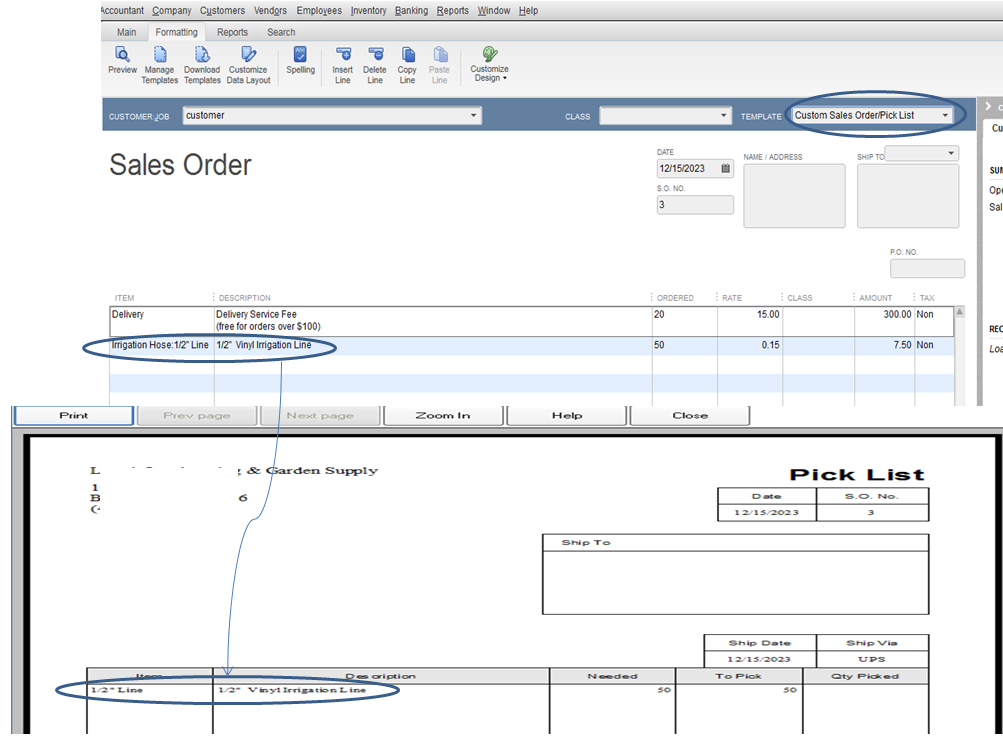This screenshot has height=741, width=1003.
Task: Close the print preview window
Action: (689, 414)
